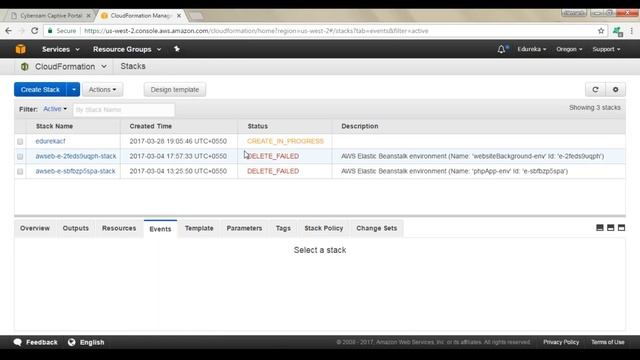Click the Design template button

pos(175,89)
